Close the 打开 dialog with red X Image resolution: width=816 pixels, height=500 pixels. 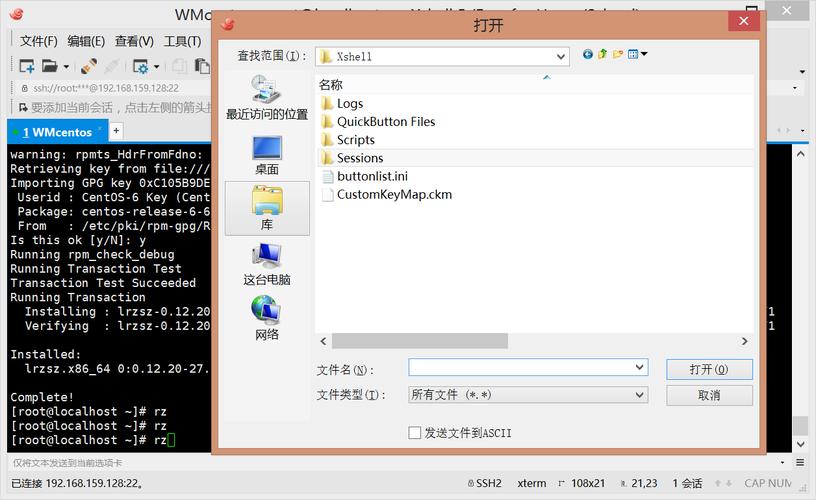point(744,21)
